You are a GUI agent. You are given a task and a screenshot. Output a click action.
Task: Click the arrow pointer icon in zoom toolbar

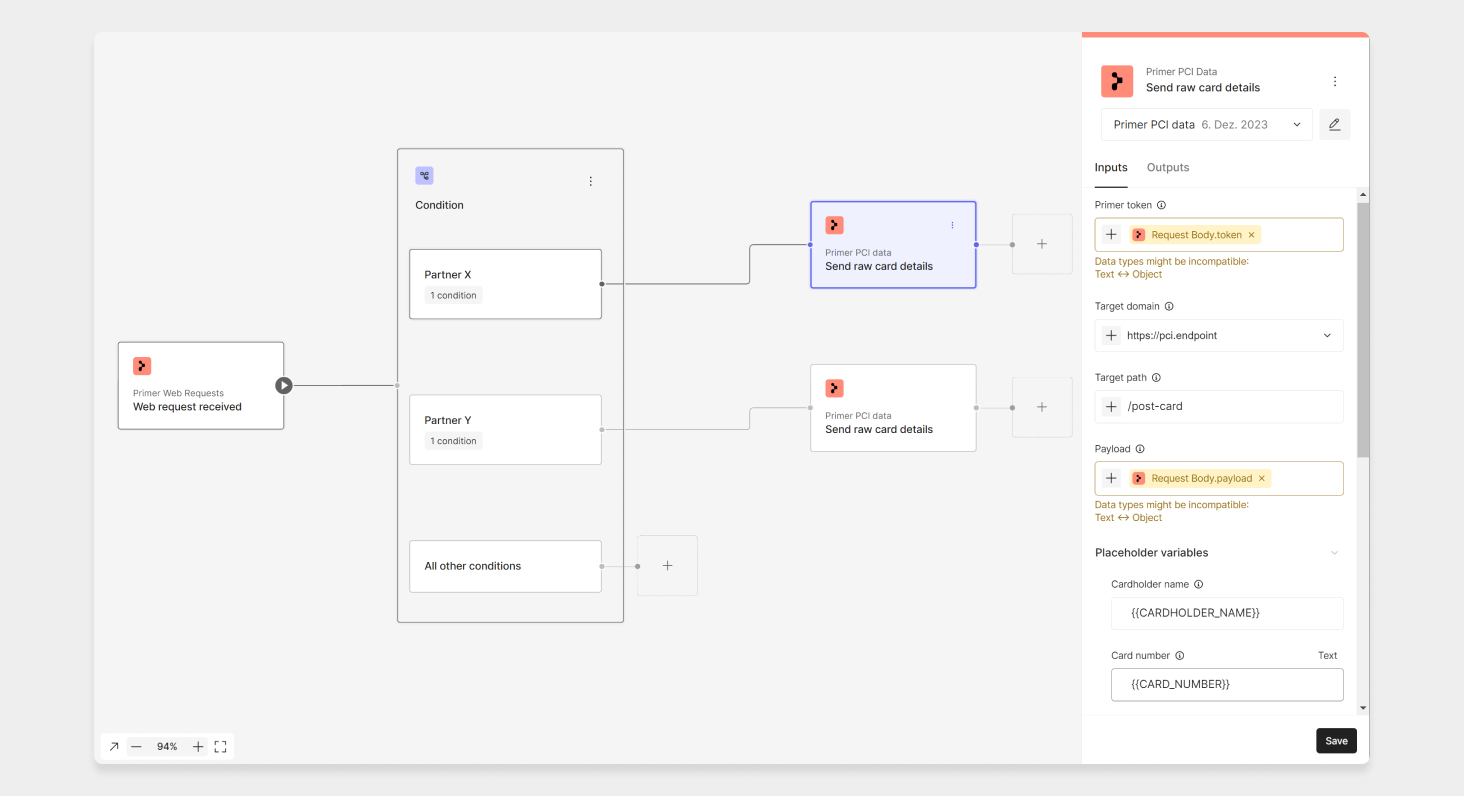pos(114,746)
